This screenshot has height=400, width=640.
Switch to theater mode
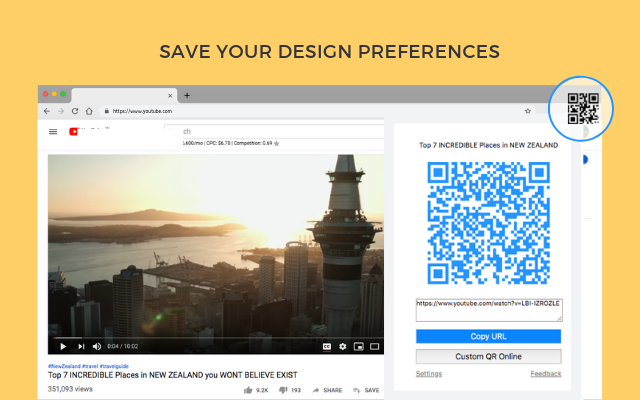(374, 347)
